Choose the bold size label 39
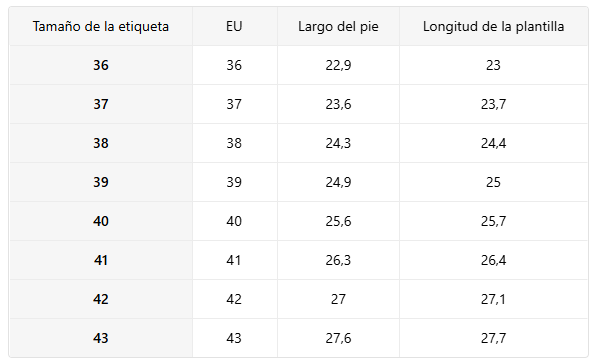 101,182
